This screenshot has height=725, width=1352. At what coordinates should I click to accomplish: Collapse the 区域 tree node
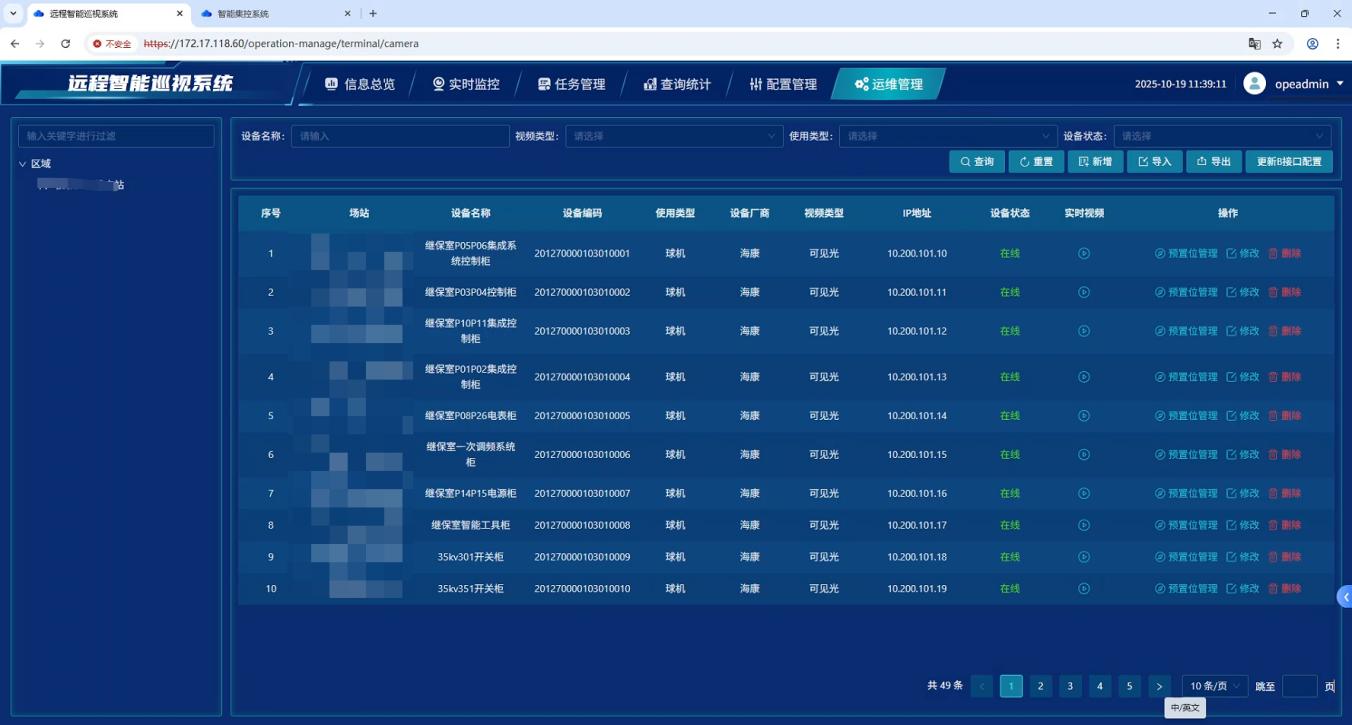(x=23, y=164)
